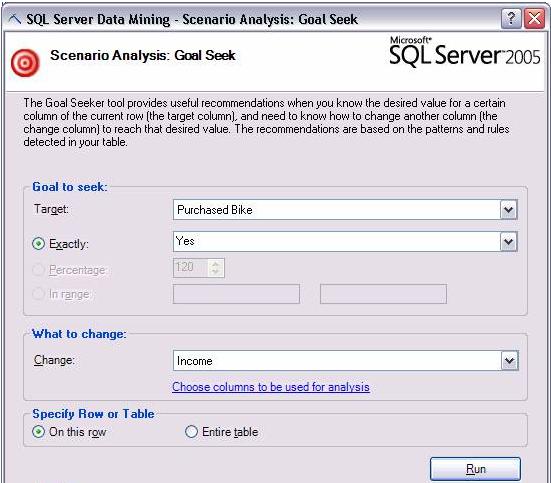Click the What to change group label
The image size is (551, 483).
(79, 334)
